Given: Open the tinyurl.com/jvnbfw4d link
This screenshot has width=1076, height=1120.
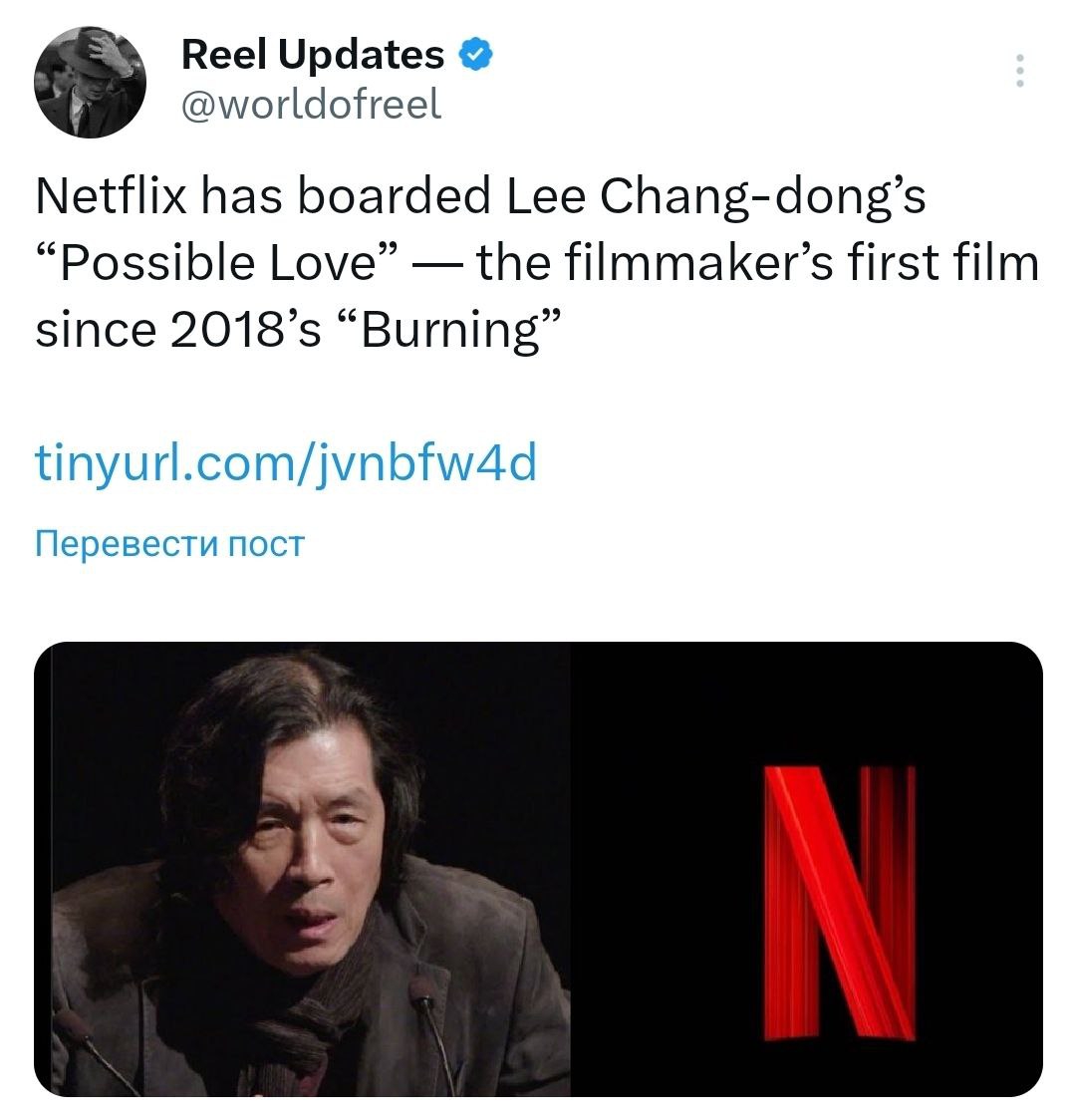Looking at the screenshot, I should point(286,463).
